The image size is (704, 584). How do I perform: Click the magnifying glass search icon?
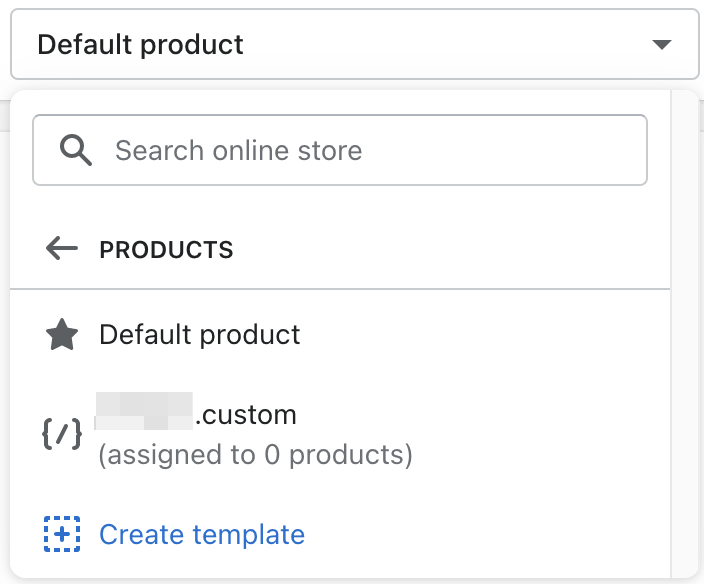[76, 151]
